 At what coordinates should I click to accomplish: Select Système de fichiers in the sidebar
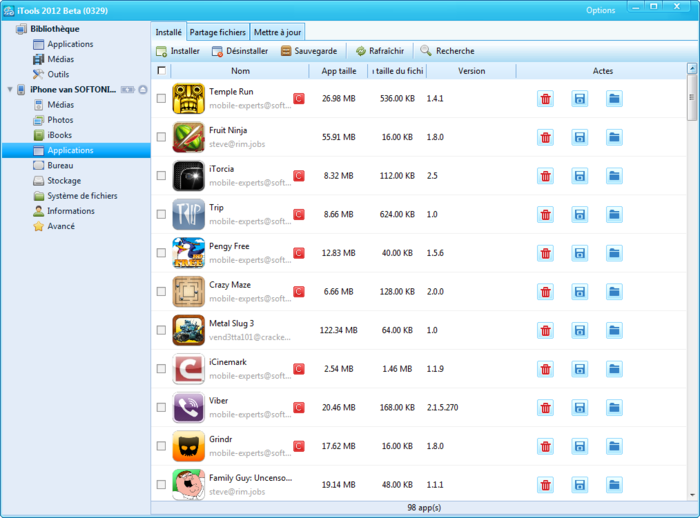(x=81, y=196)
